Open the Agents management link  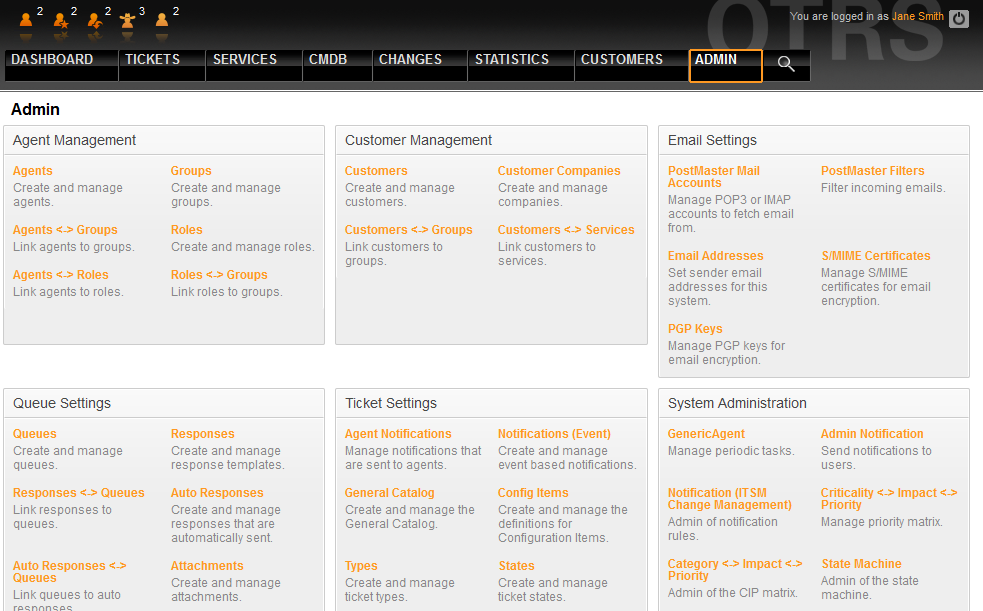33,171
